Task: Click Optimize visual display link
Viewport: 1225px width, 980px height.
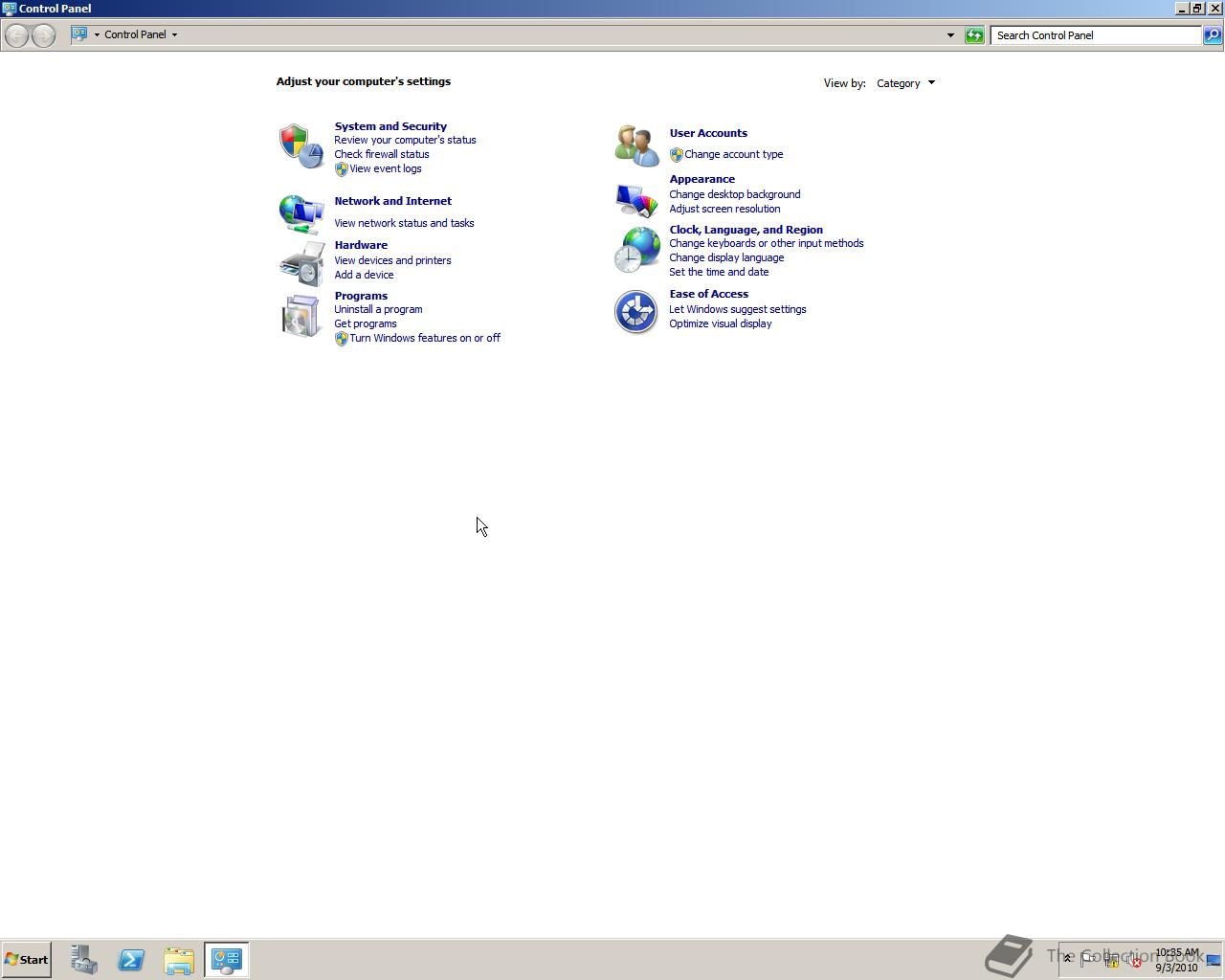Action: tap(720, 323)
